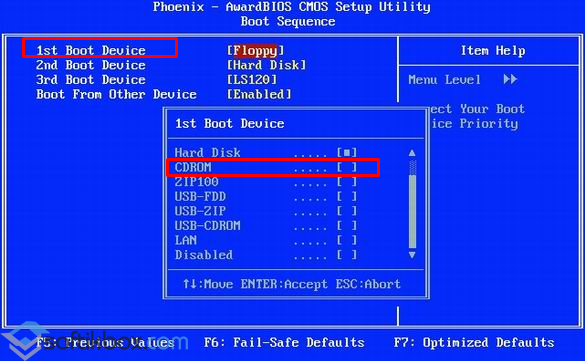Click the popup scrollbar down arrow

coord(412,255)
